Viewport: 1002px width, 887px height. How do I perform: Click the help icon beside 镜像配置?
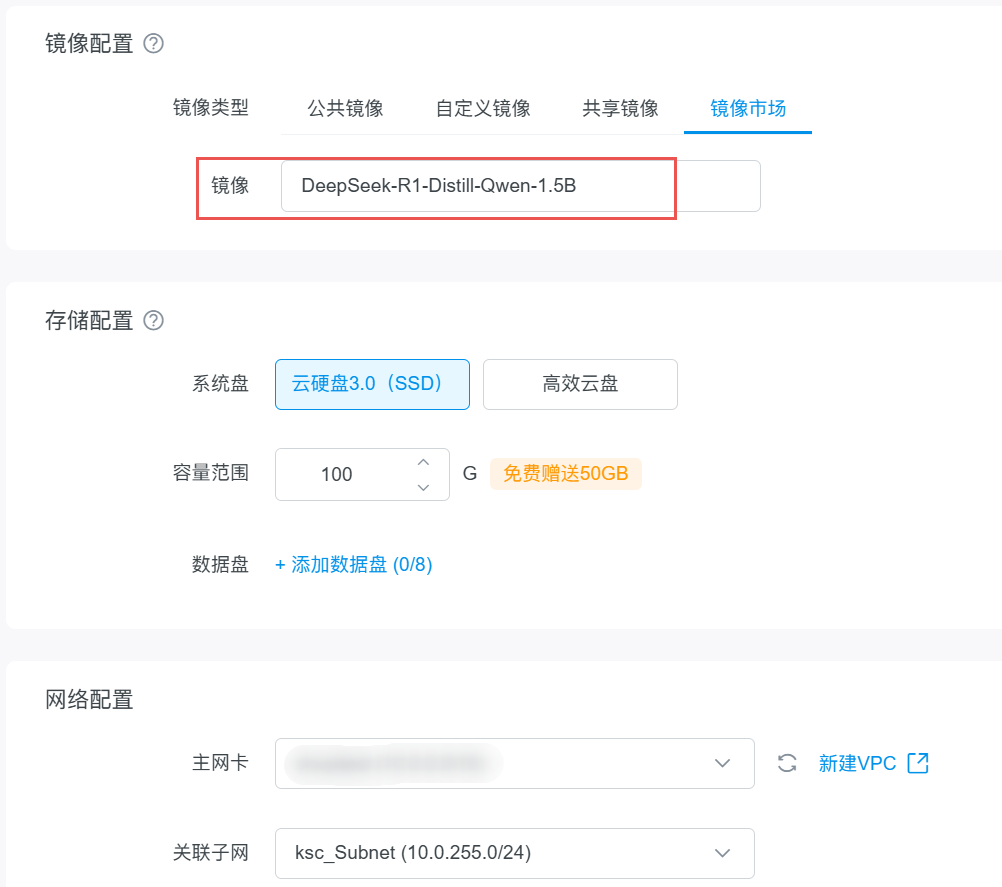pyautogui.click(x=153, y=44)
